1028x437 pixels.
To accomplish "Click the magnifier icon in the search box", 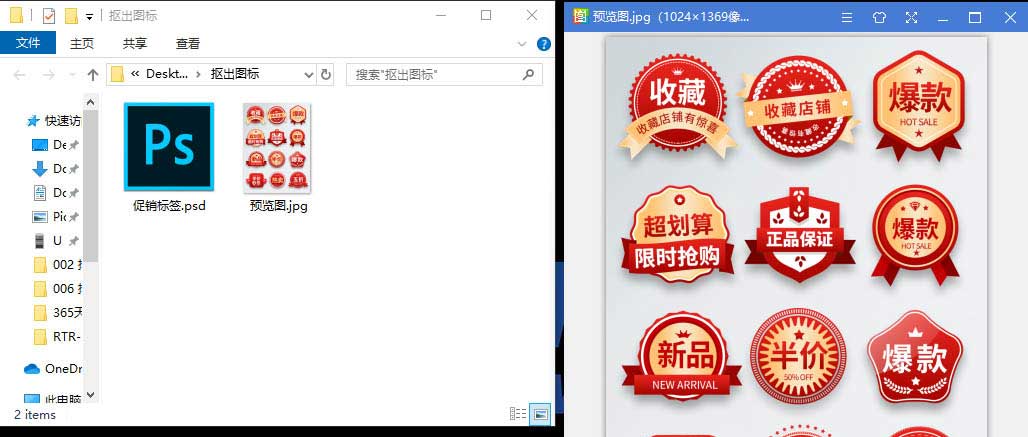I will point(528,74).
